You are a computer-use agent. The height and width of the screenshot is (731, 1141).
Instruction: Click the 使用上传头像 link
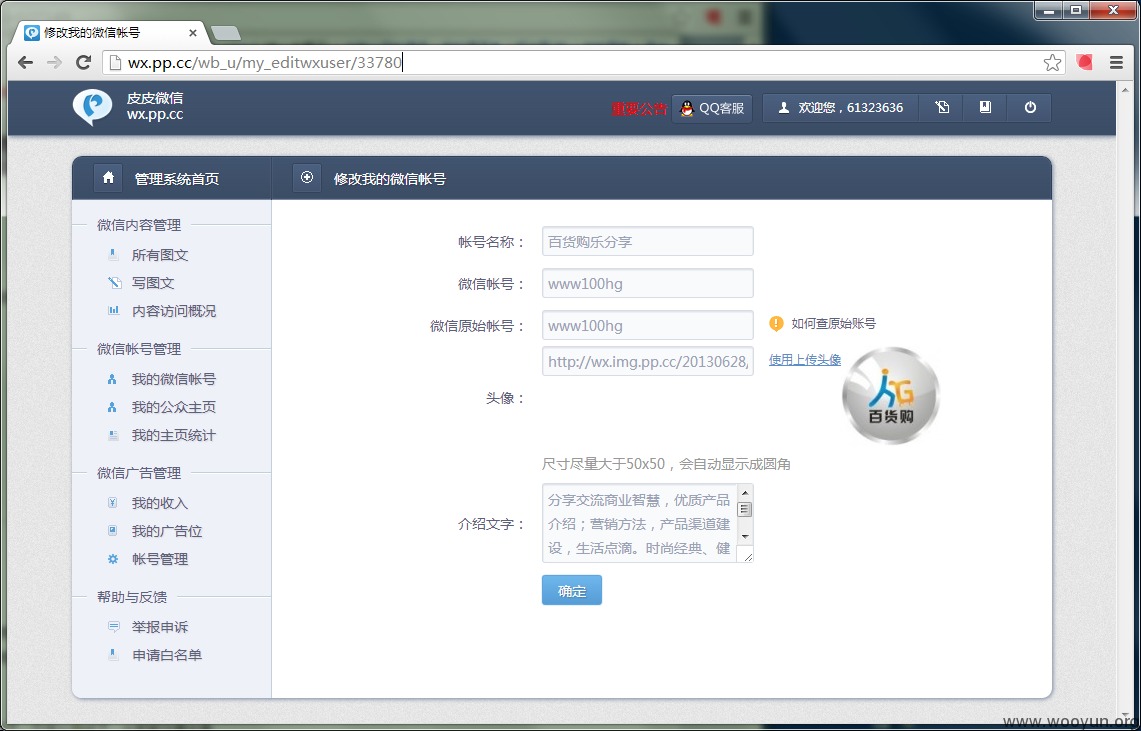(x=805, y=359)
